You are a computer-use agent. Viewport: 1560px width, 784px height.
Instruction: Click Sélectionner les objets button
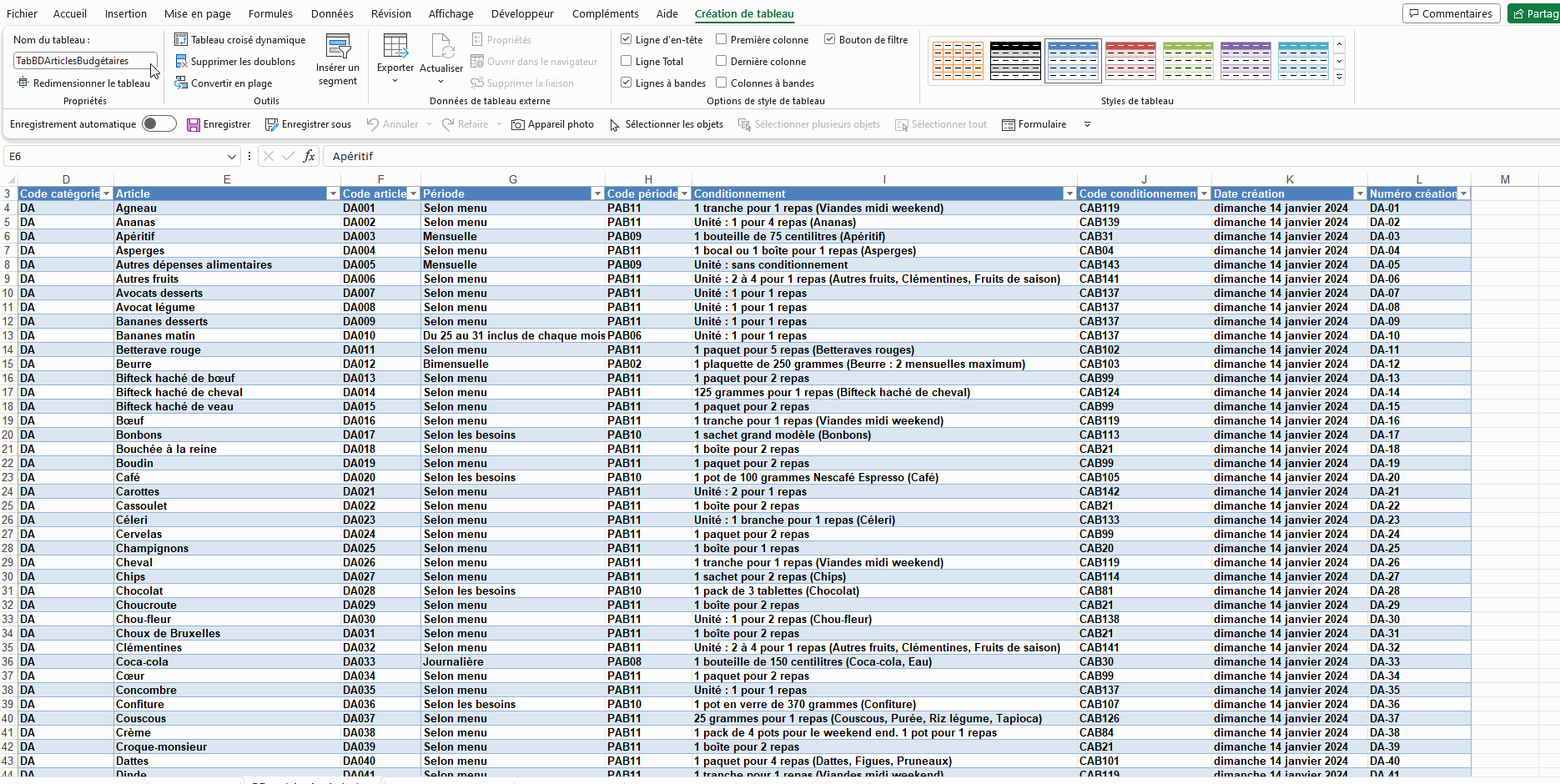click(667, 125)
